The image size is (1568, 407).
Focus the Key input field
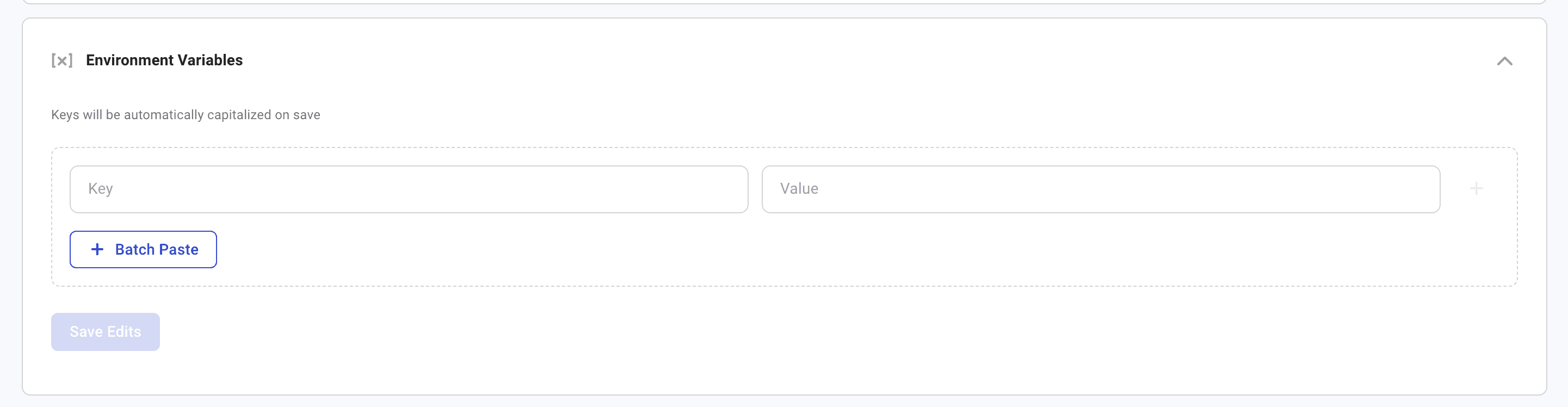pyautogui.click(x=409, y=189)
